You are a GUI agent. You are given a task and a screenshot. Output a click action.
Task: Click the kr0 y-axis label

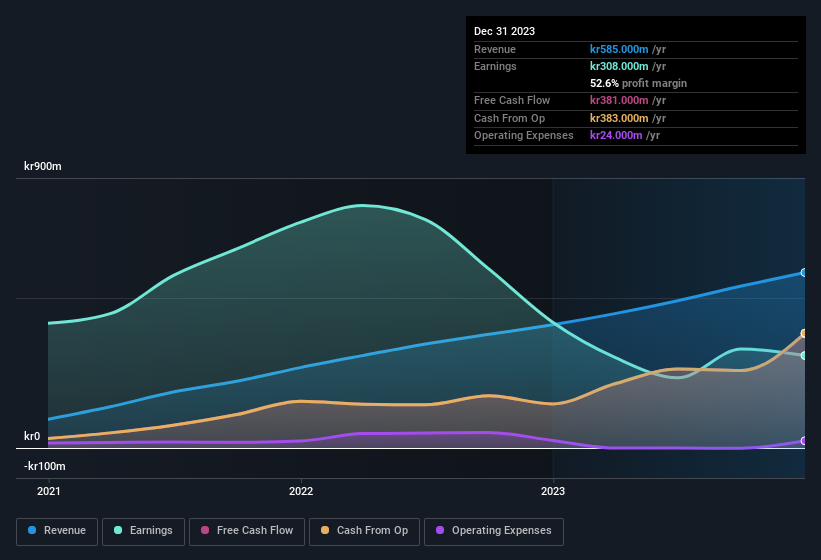(x=32, y=436)
